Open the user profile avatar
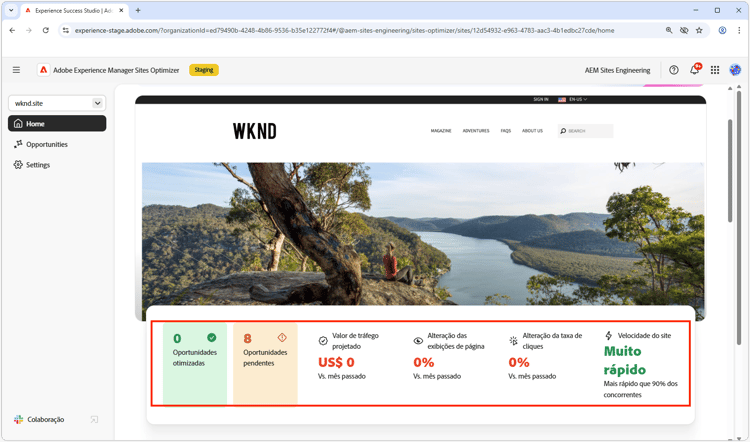Viewport: 750px width, 442px height. click(x=735, y=70)
